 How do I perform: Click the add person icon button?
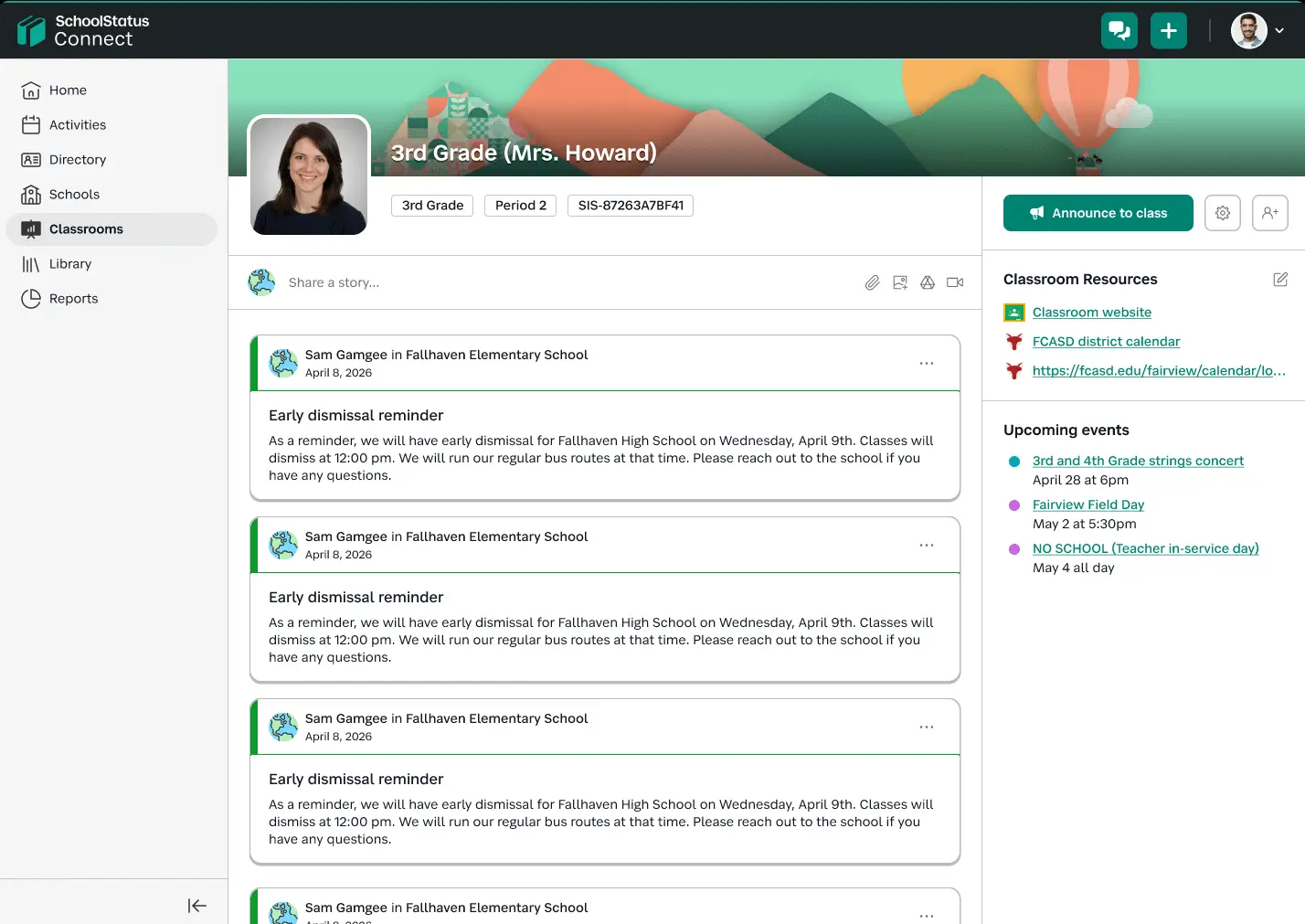point(1270,213)
